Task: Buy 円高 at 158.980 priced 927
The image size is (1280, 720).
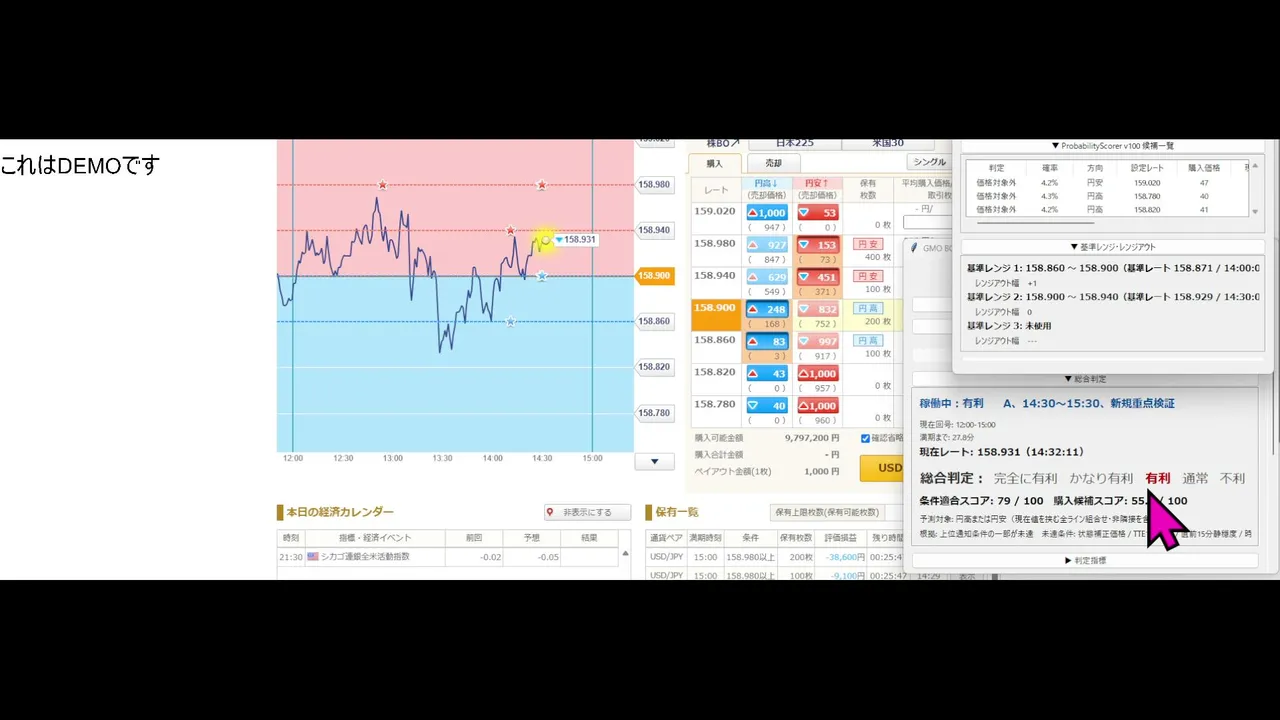Action: click(x=767, y=245)
